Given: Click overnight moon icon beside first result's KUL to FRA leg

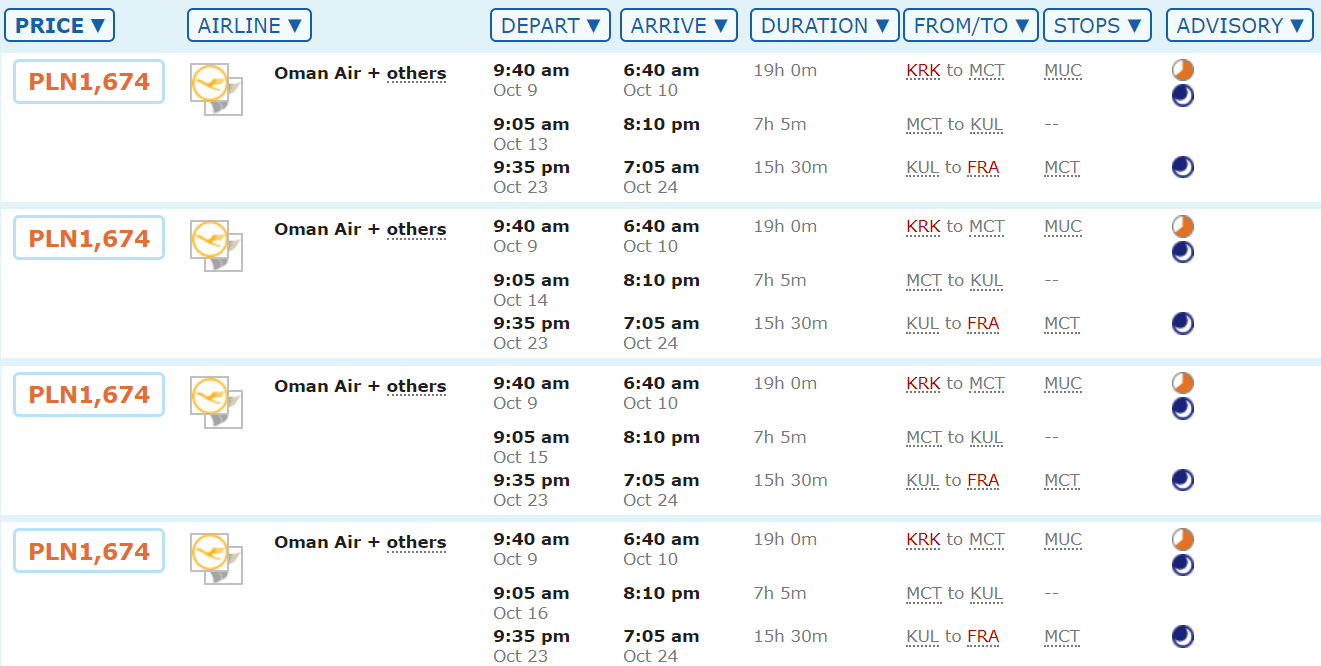Looking at the screenshot, I should (1183, 167).
